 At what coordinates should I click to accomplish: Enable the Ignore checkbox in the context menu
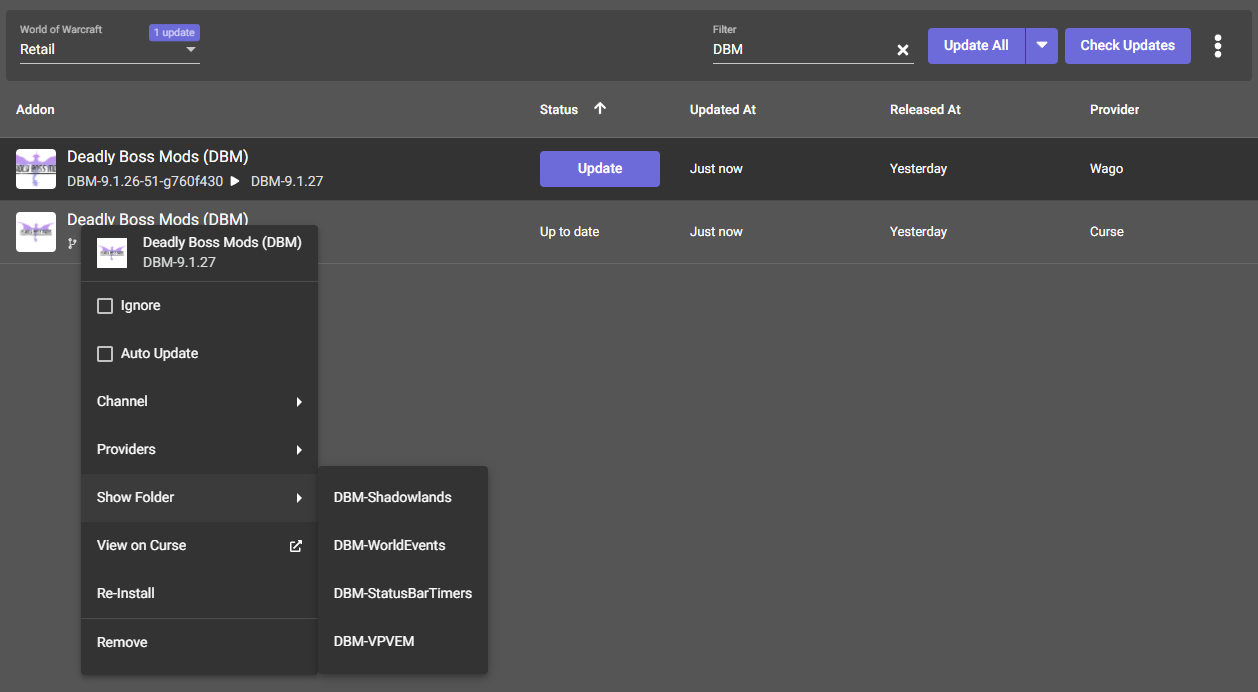tap(105, 305)
